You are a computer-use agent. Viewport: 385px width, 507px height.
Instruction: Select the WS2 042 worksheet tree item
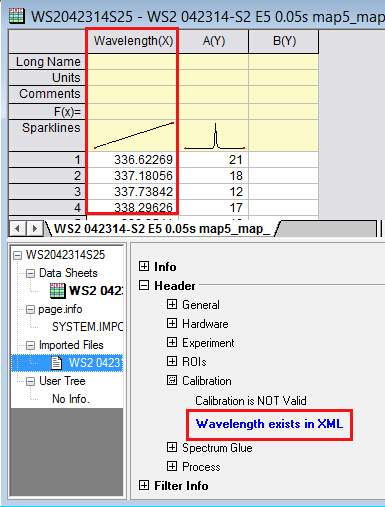click(96, 291)
